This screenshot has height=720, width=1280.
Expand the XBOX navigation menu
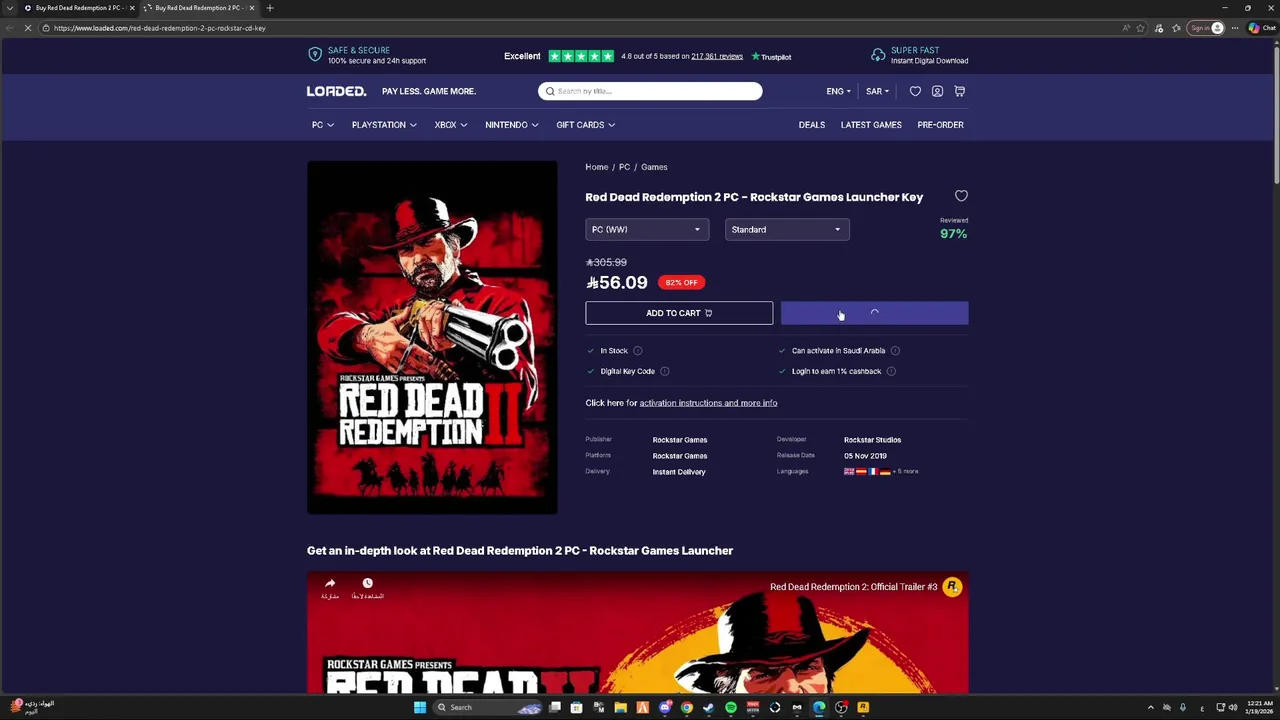click(451, 125)
